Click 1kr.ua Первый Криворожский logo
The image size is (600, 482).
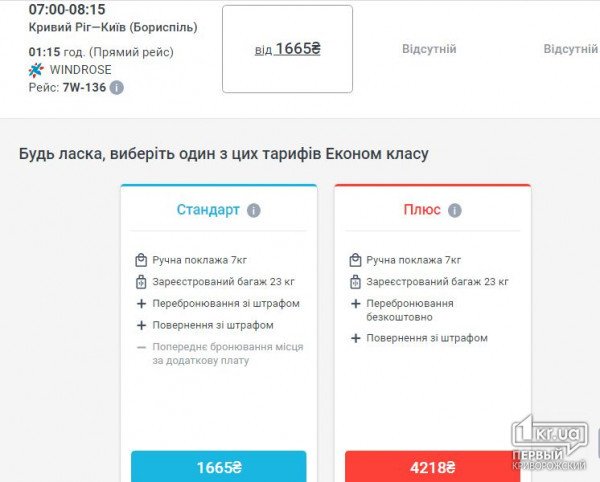coord(549,445)
